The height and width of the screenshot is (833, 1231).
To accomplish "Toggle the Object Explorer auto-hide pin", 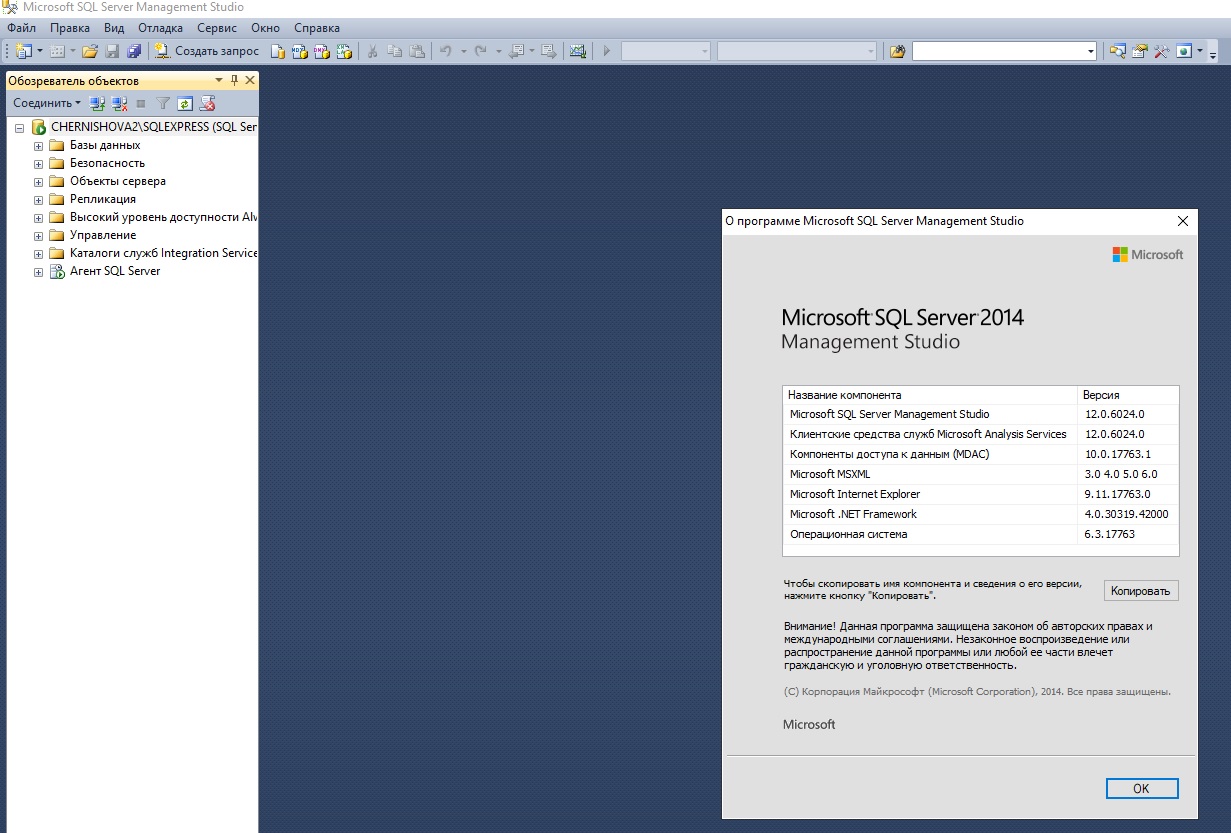I will (x=235, y=81).
